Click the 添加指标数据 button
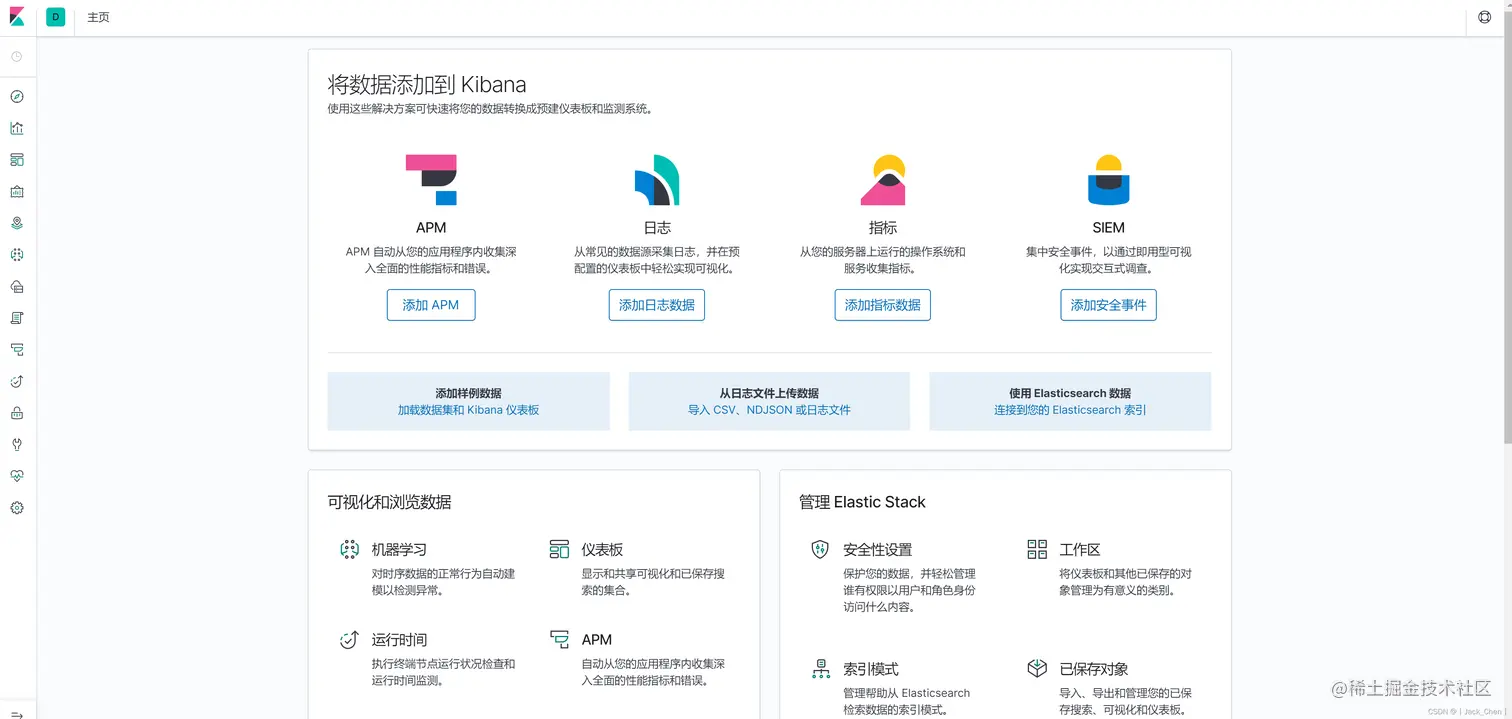This screenshot has width=1512, height=719. click(x=883, y=305)
